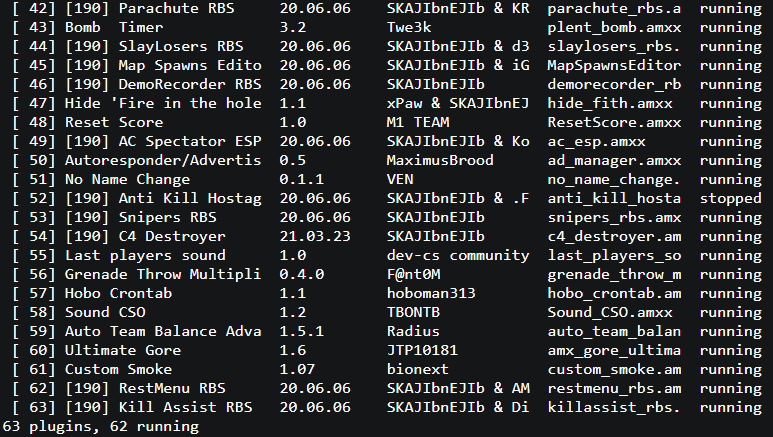Select the AC Spectator ESP plugin name
773x437 pixels.
click(x=190, y=141)
